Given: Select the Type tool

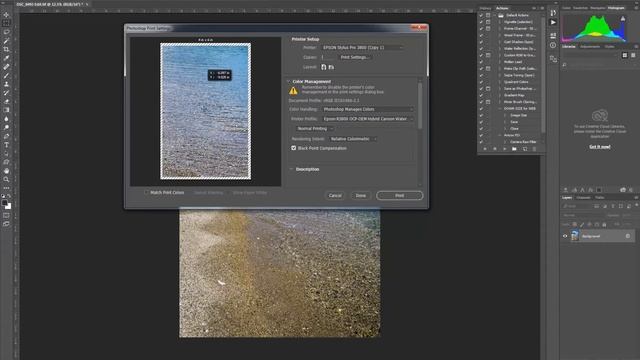Looking at the screenshot, I should click(6, 145).
